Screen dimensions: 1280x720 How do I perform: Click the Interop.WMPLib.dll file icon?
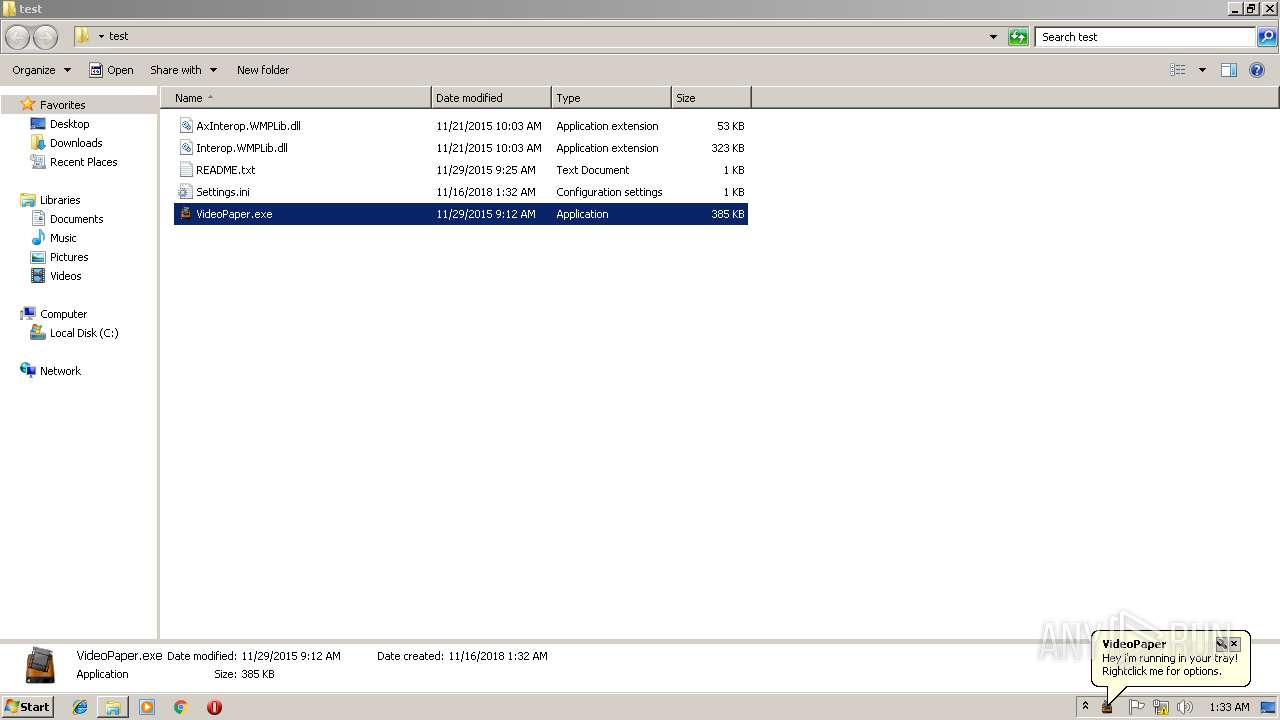(185, 148)
